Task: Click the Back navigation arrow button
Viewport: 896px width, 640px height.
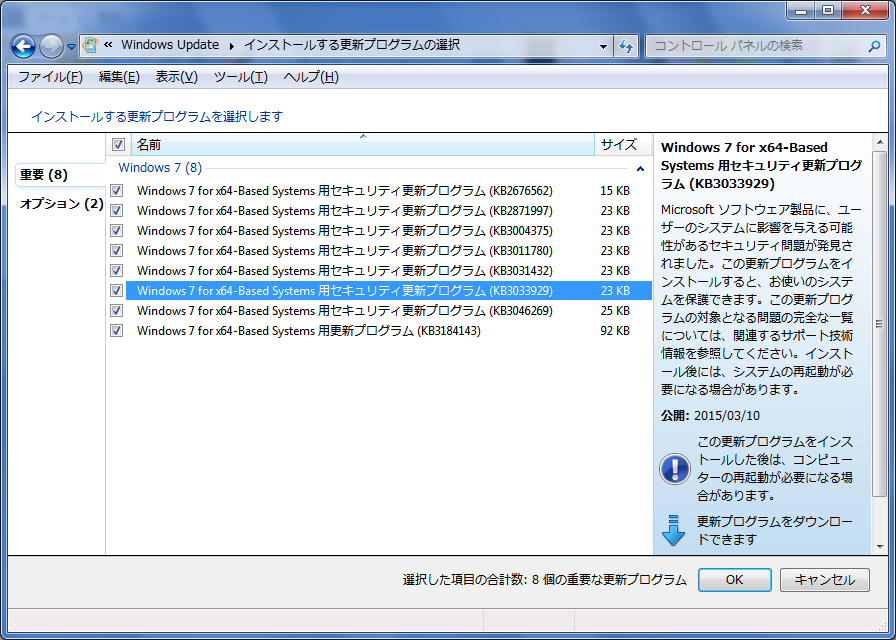Action: 23,46
